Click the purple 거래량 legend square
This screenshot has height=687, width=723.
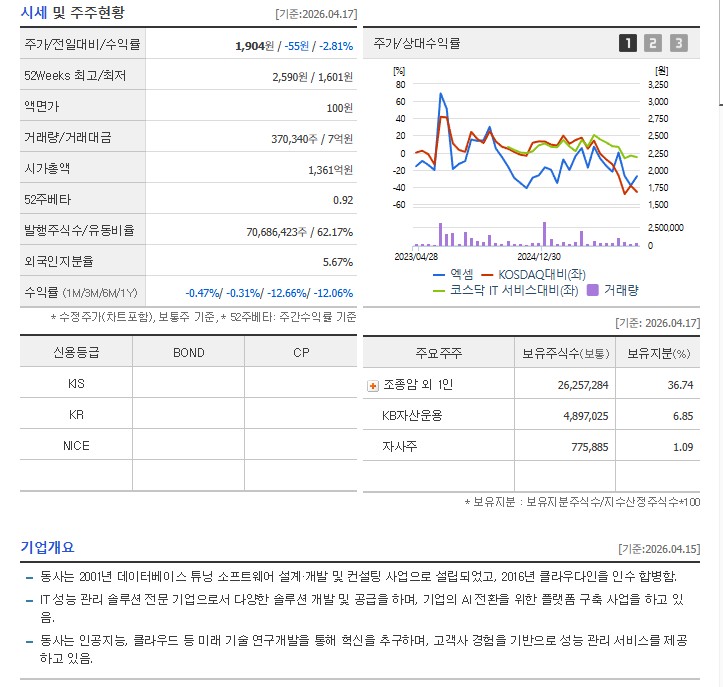click(x=593, y=290)
